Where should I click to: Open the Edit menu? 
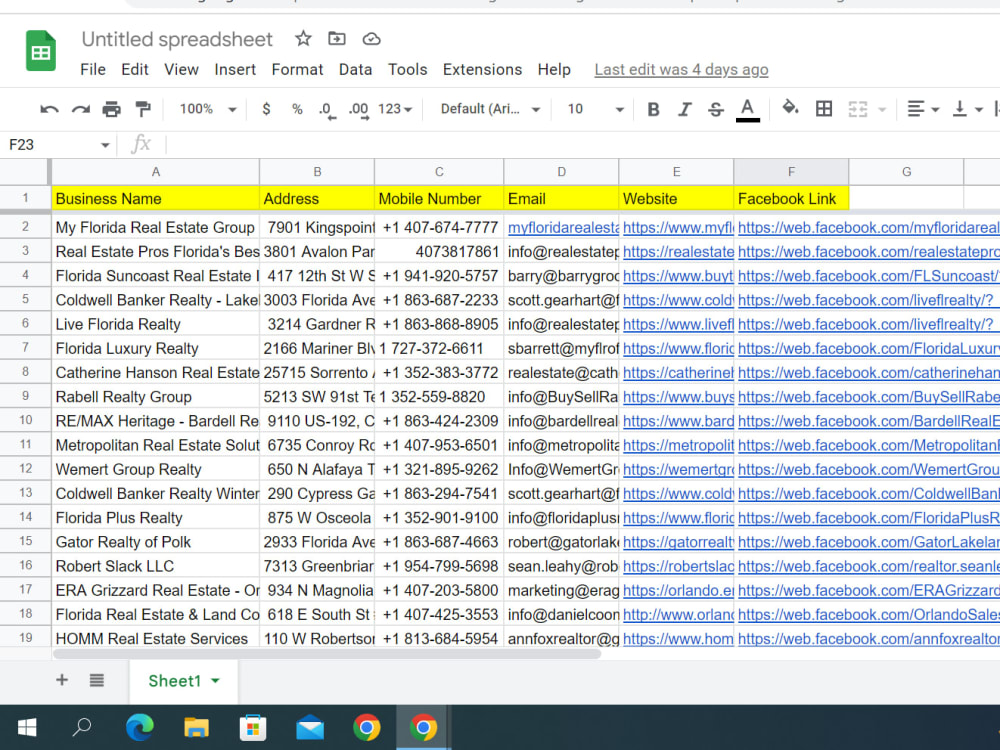pos(135,70)
